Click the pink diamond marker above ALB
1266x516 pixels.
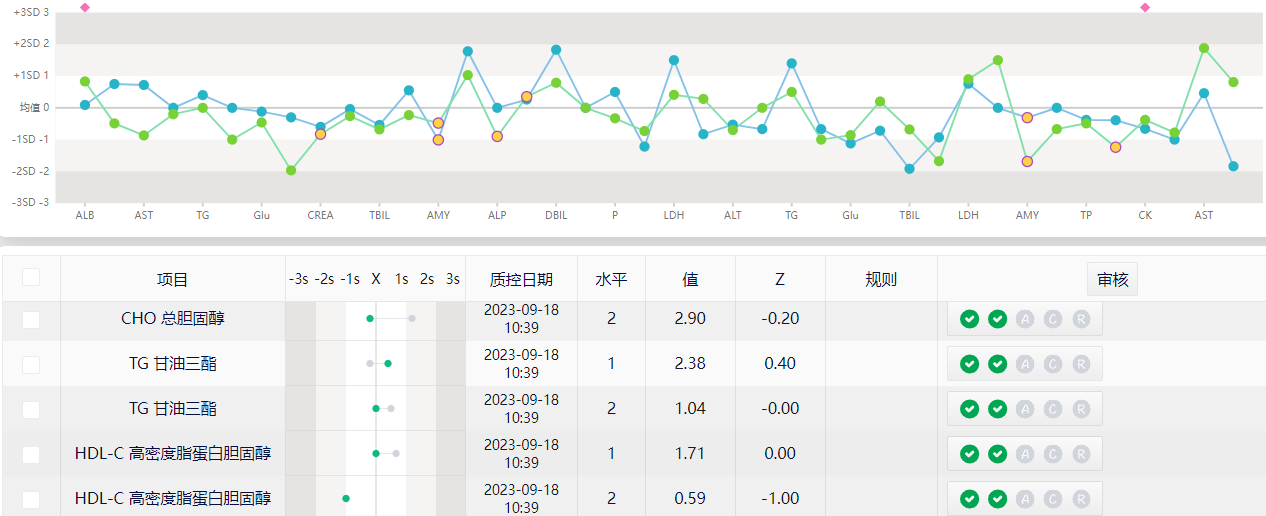(x=85, y=7)
